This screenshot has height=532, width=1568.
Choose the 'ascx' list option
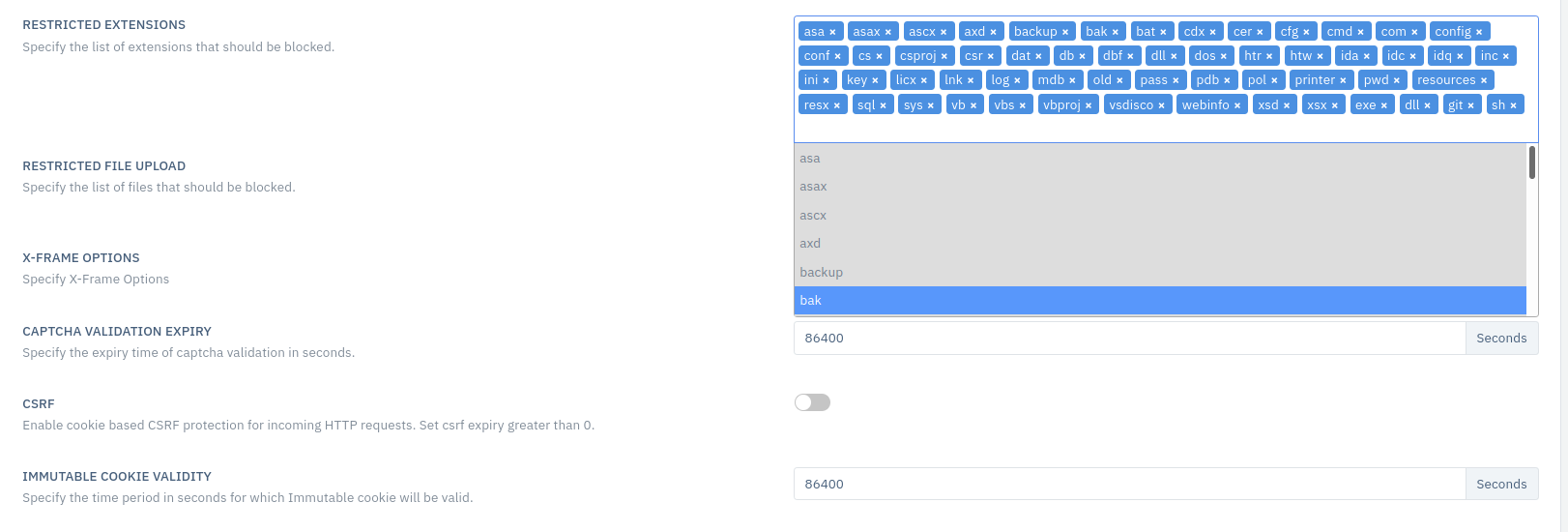coord(1160,216)
